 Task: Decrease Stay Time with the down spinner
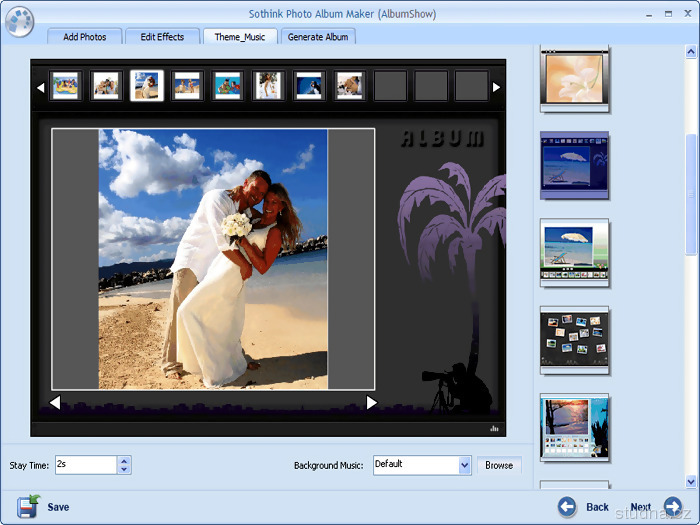click(x=124, y=469)
